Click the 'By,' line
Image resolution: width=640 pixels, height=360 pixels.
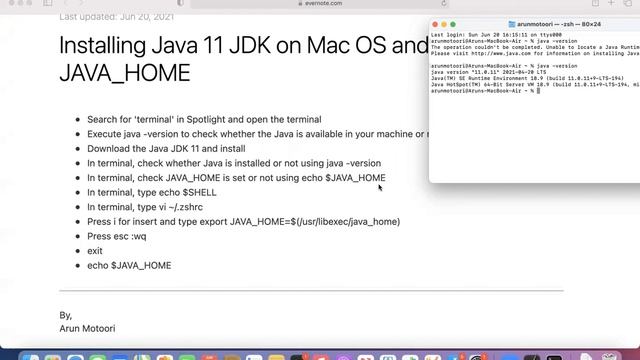(x=65, y=316)
